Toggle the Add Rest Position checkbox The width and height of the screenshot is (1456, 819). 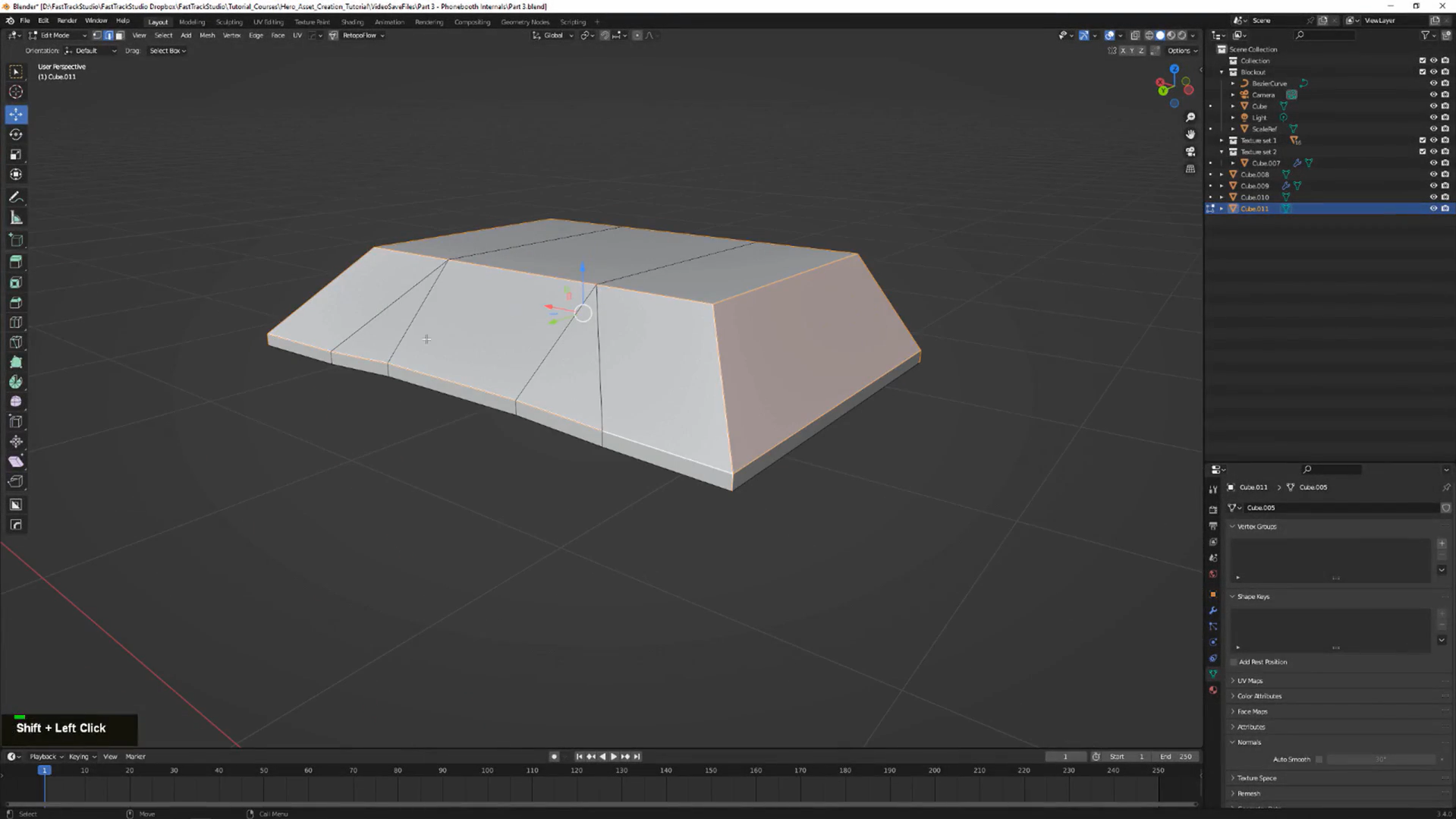point(1234,662)
